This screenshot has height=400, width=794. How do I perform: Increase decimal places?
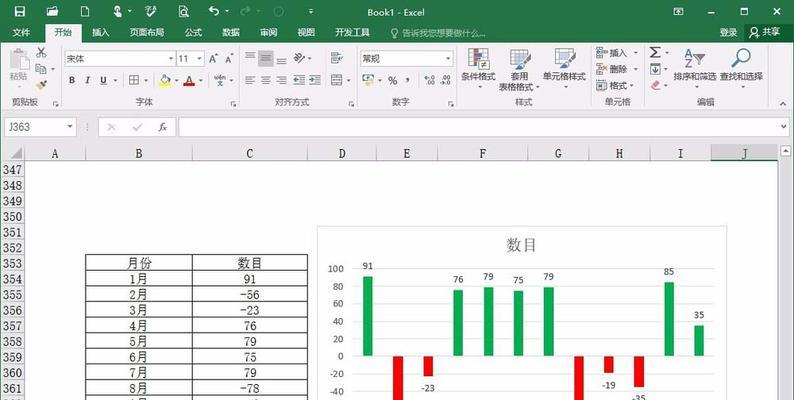[429, 80]
